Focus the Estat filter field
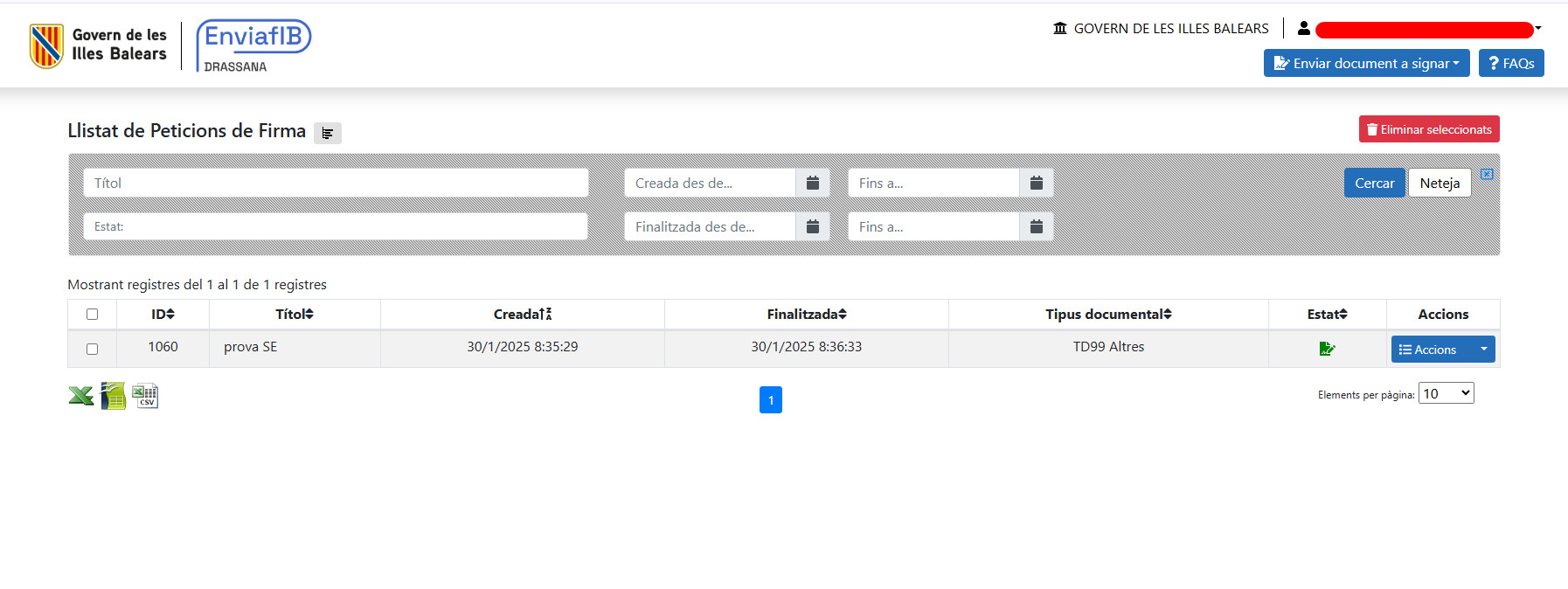The image size is (1568, 589). [x=336, y=226]
